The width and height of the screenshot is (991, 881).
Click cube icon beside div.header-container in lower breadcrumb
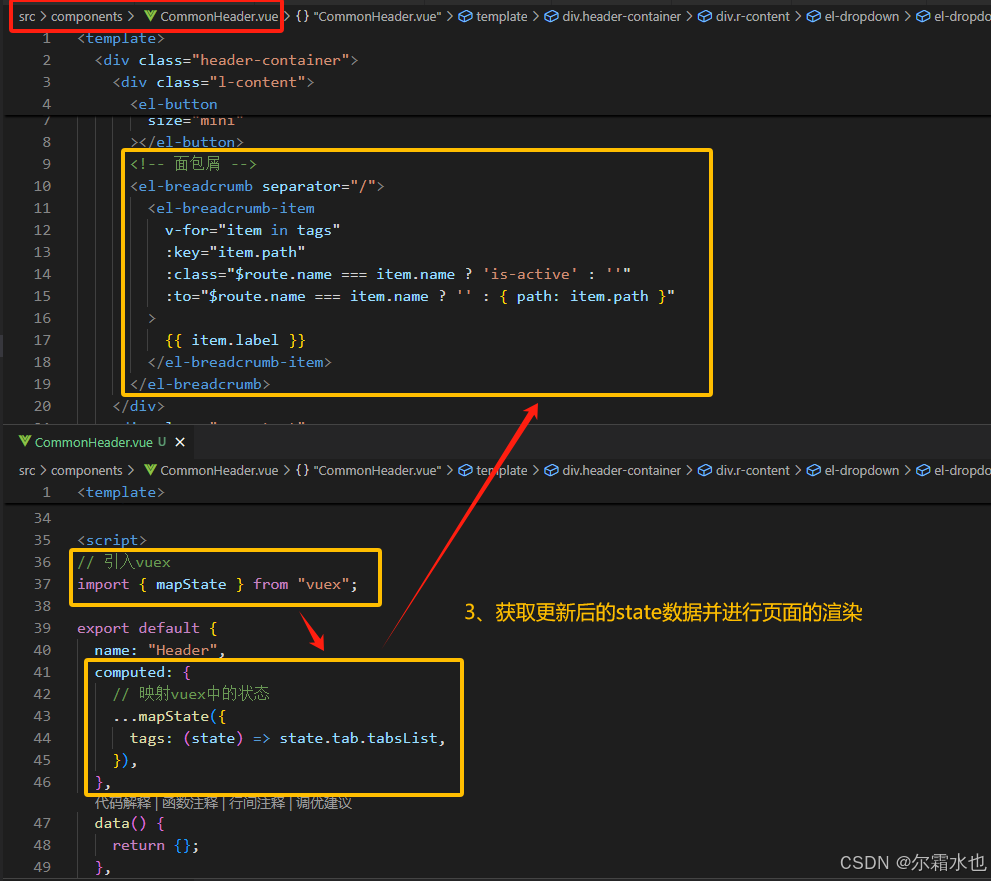[x=551, y=470]
